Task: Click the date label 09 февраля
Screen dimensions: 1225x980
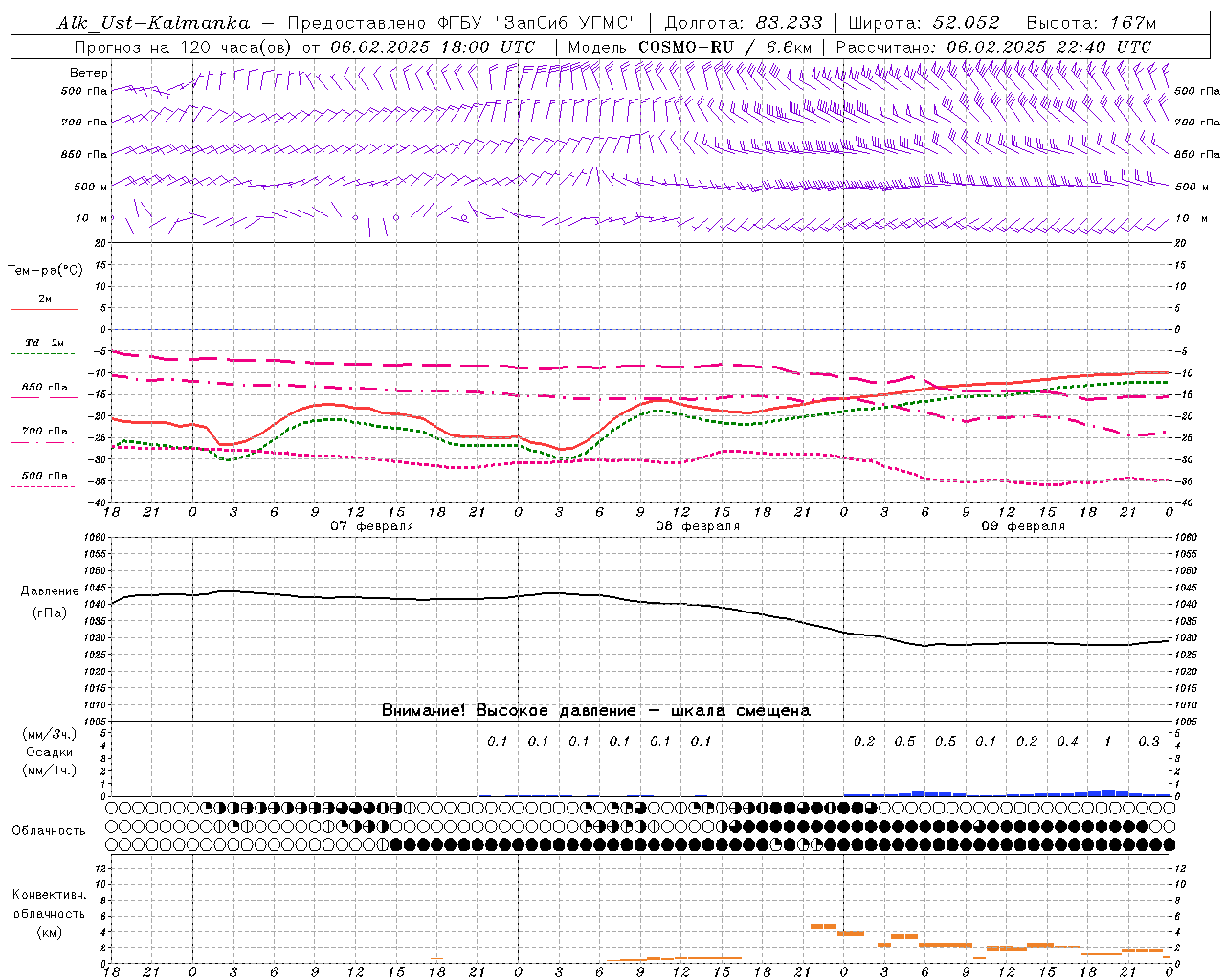Action: pos(1023,526)
